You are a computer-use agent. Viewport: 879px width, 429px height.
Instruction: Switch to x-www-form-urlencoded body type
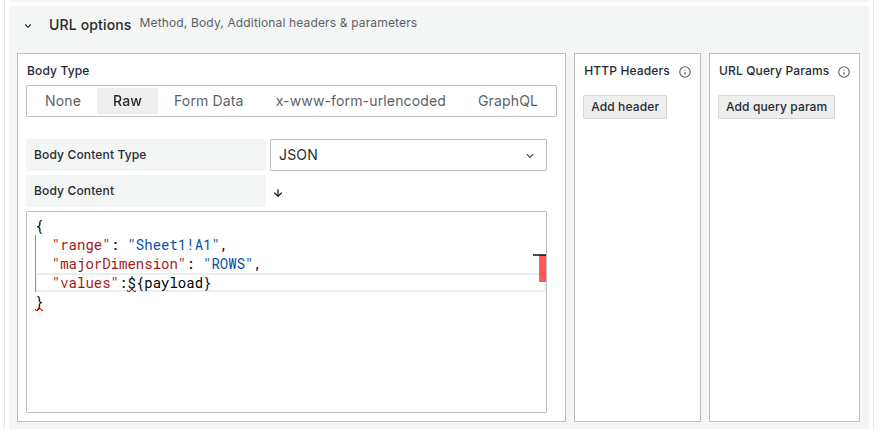361,101
